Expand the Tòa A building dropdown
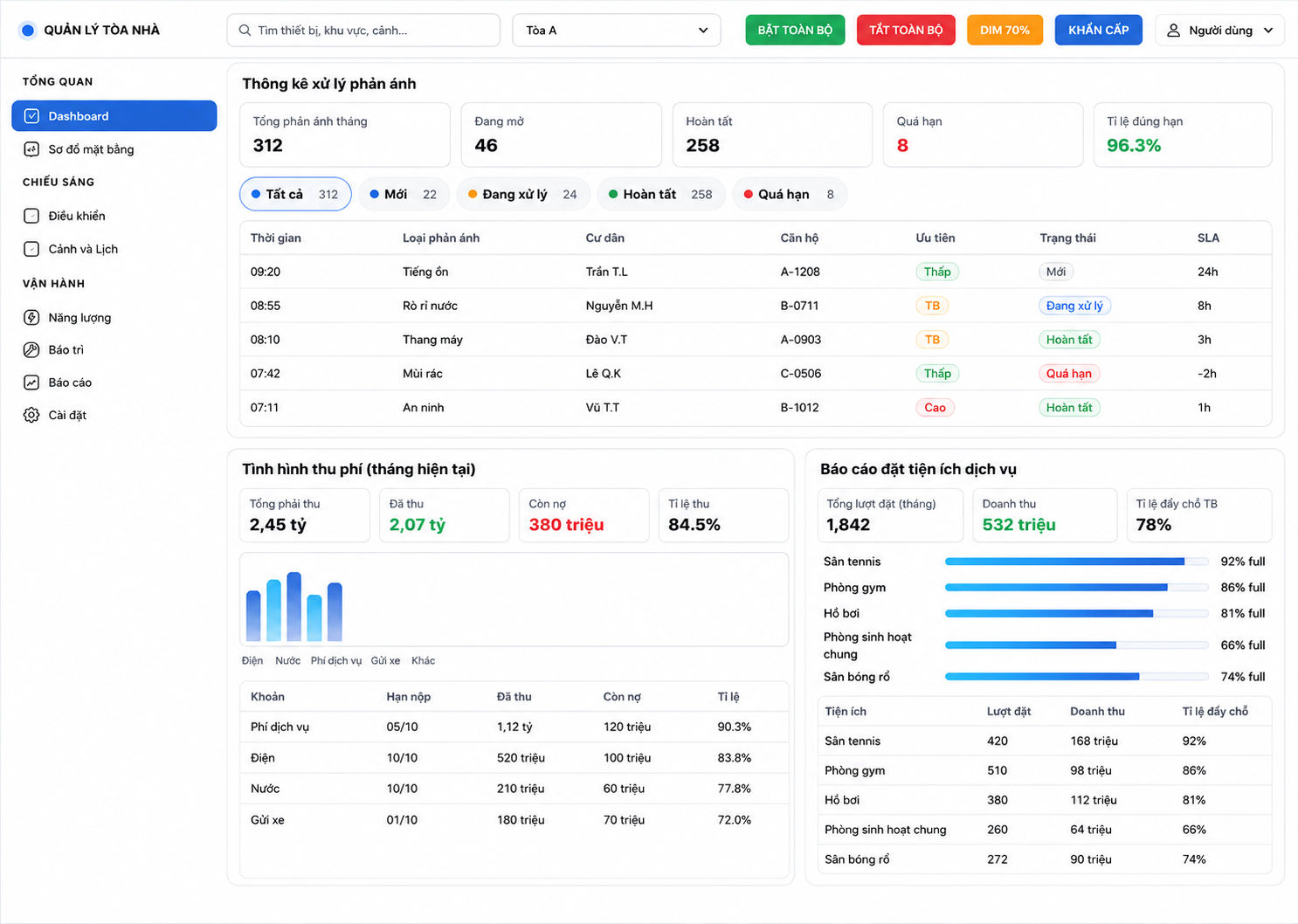 pos(617,30)
